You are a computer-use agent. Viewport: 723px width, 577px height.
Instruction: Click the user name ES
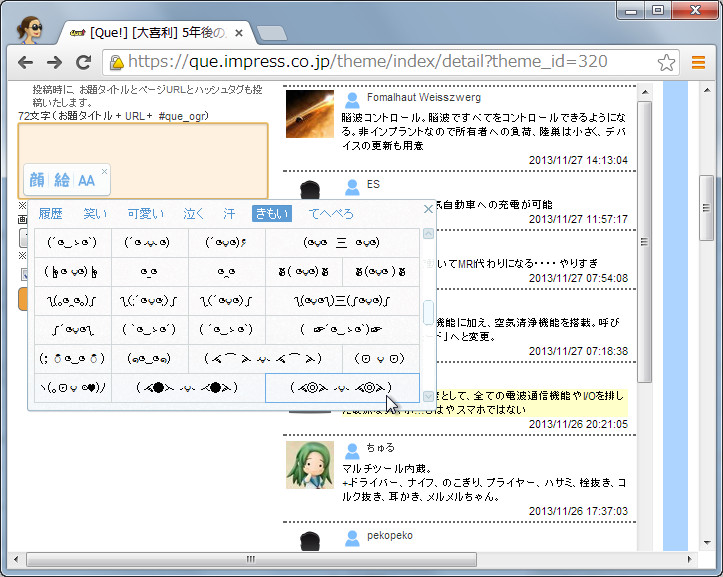click(373, 184)
